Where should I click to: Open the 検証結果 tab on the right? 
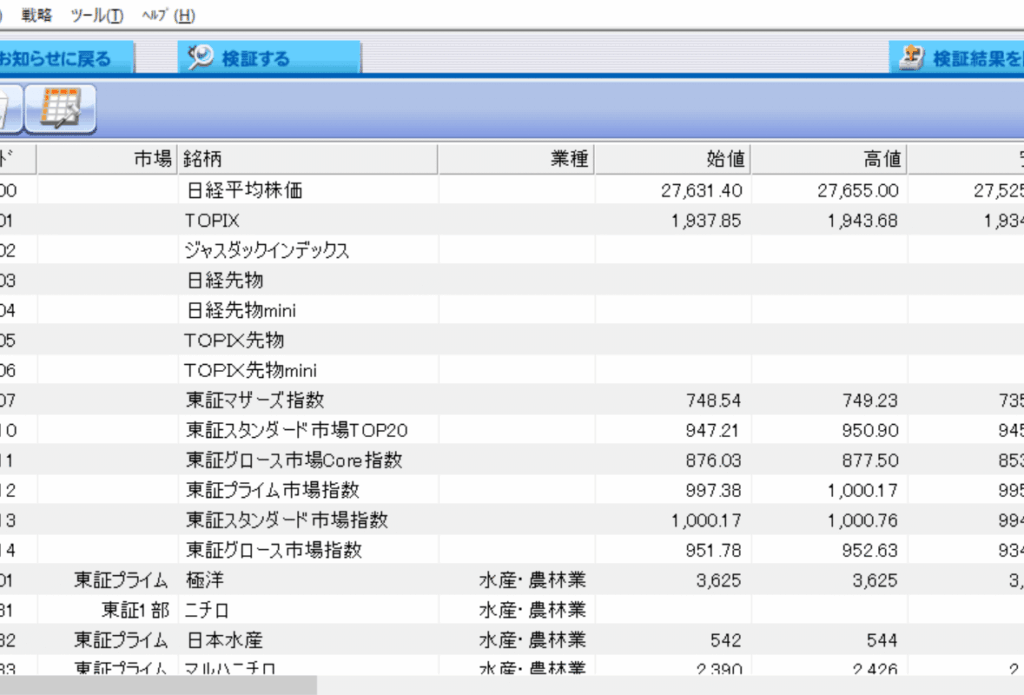(x=975, y=58)
